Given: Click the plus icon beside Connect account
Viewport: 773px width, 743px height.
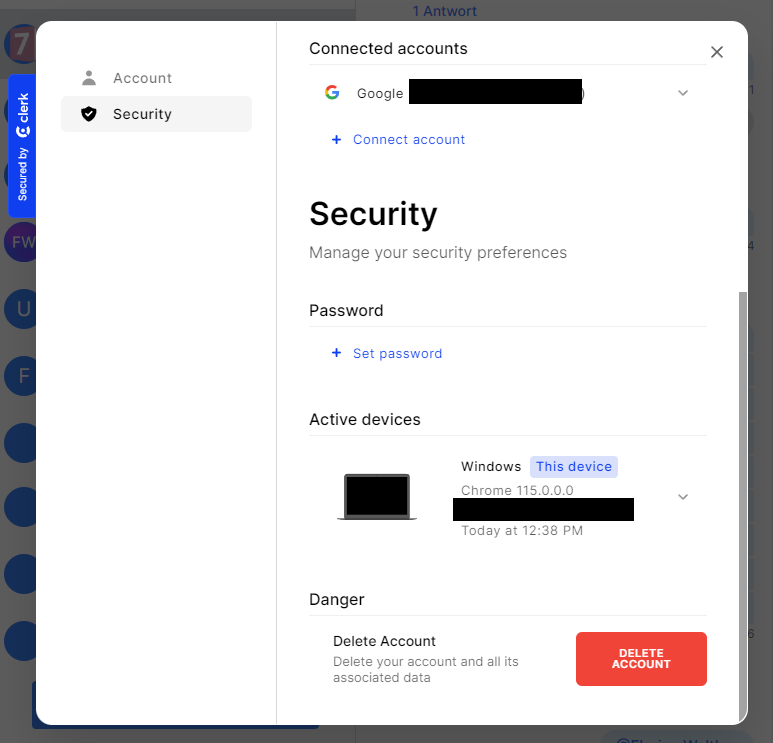Looking at the screenshot, I should [x=337, y=140].
